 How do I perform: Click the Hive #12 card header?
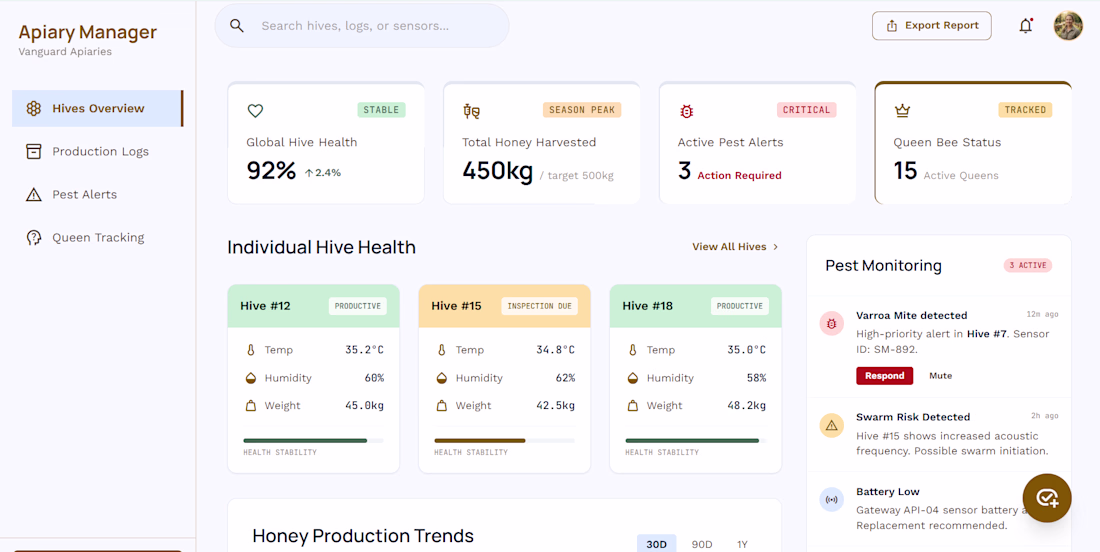tap(314, 306)
